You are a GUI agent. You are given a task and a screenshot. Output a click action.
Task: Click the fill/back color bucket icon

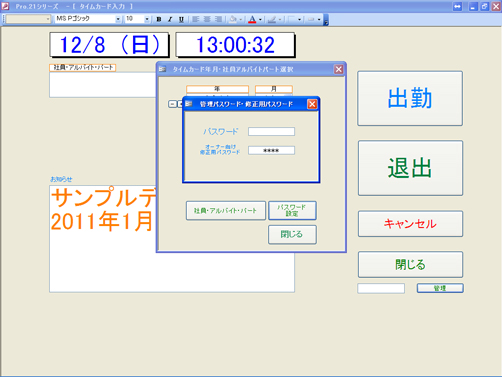click(233, 19)
